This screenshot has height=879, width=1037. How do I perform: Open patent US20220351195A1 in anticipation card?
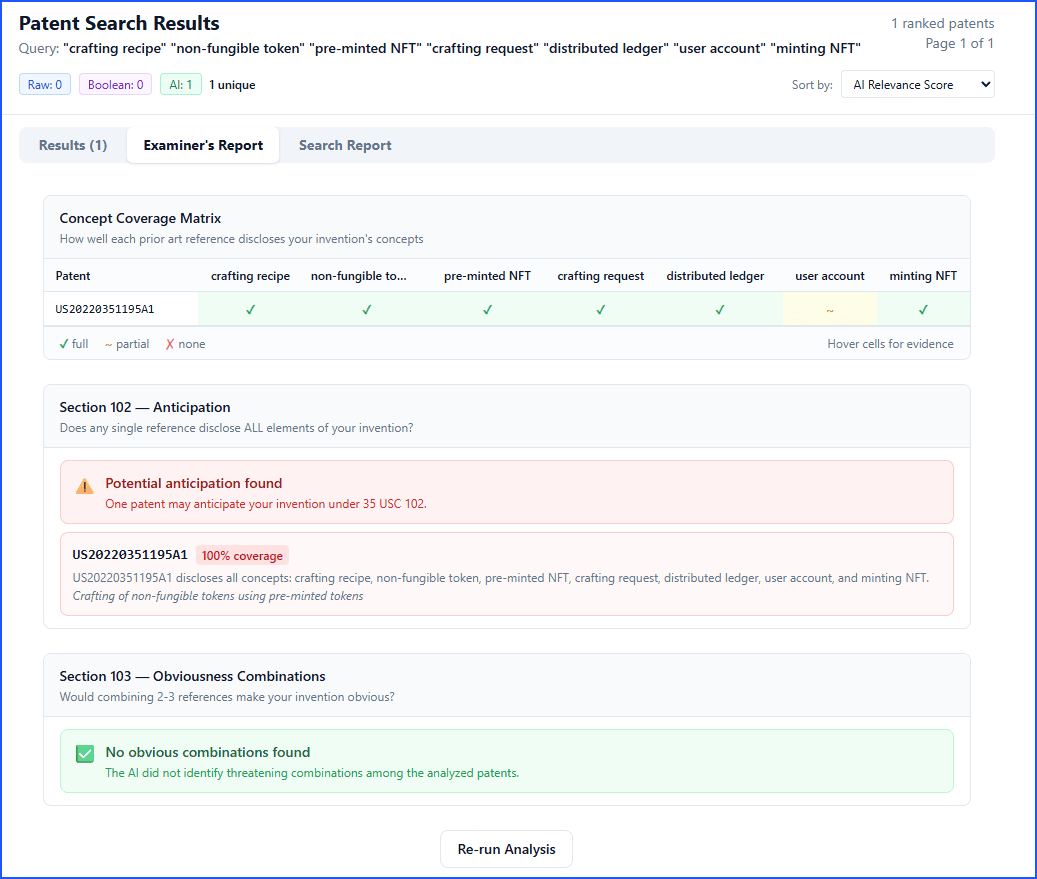[130, 555]
